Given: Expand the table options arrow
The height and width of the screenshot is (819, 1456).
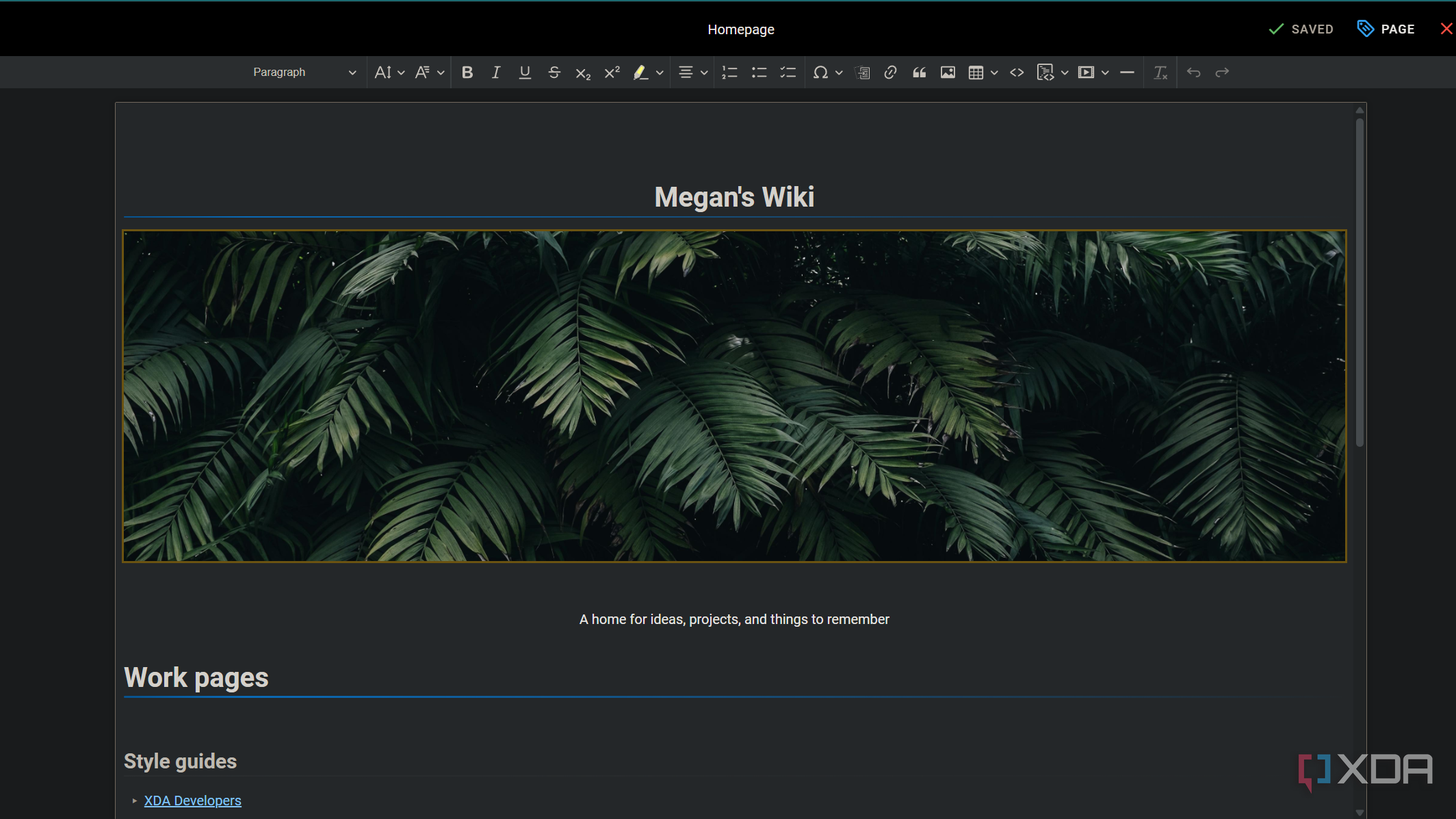Looking at the screenshot, I should [994, 73].
